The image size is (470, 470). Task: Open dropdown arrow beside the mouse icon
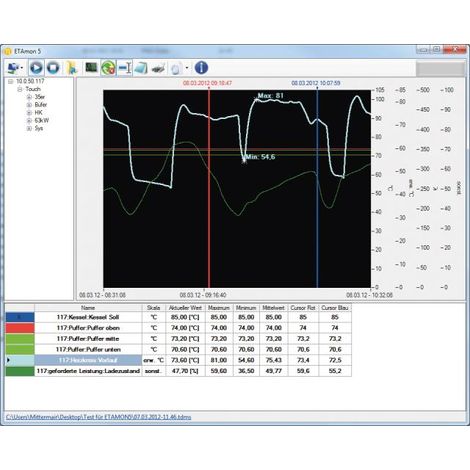[x=187, y=68]
